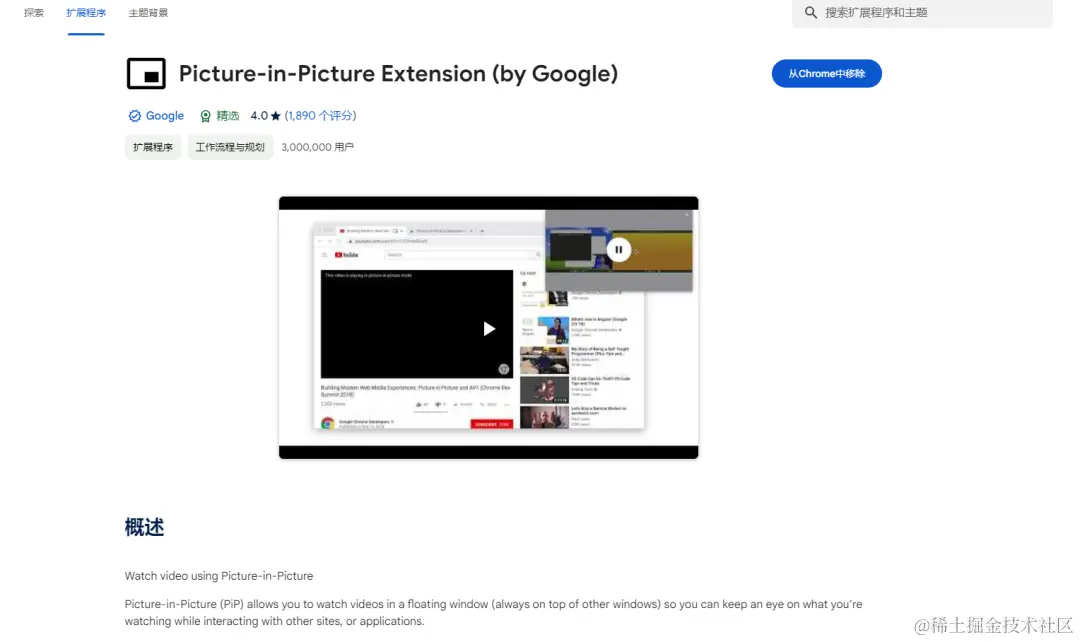Click the featured badge icon beside 精选
1080x642 pixels.
coord(205,116)
